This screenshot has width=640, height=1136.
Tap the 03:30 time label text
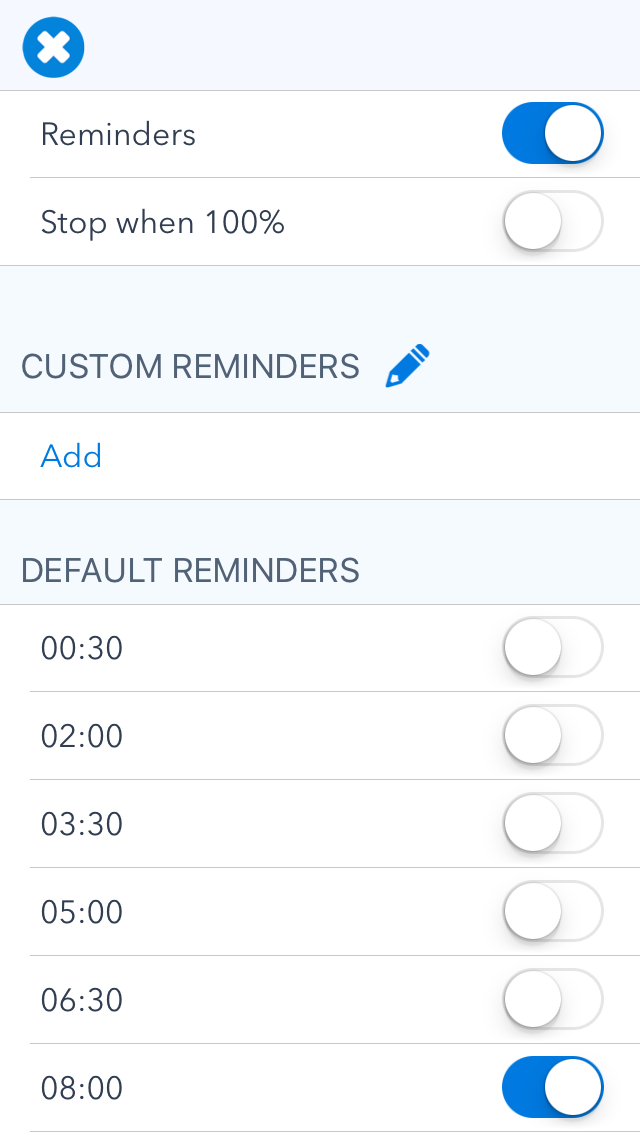click(82, 825)
